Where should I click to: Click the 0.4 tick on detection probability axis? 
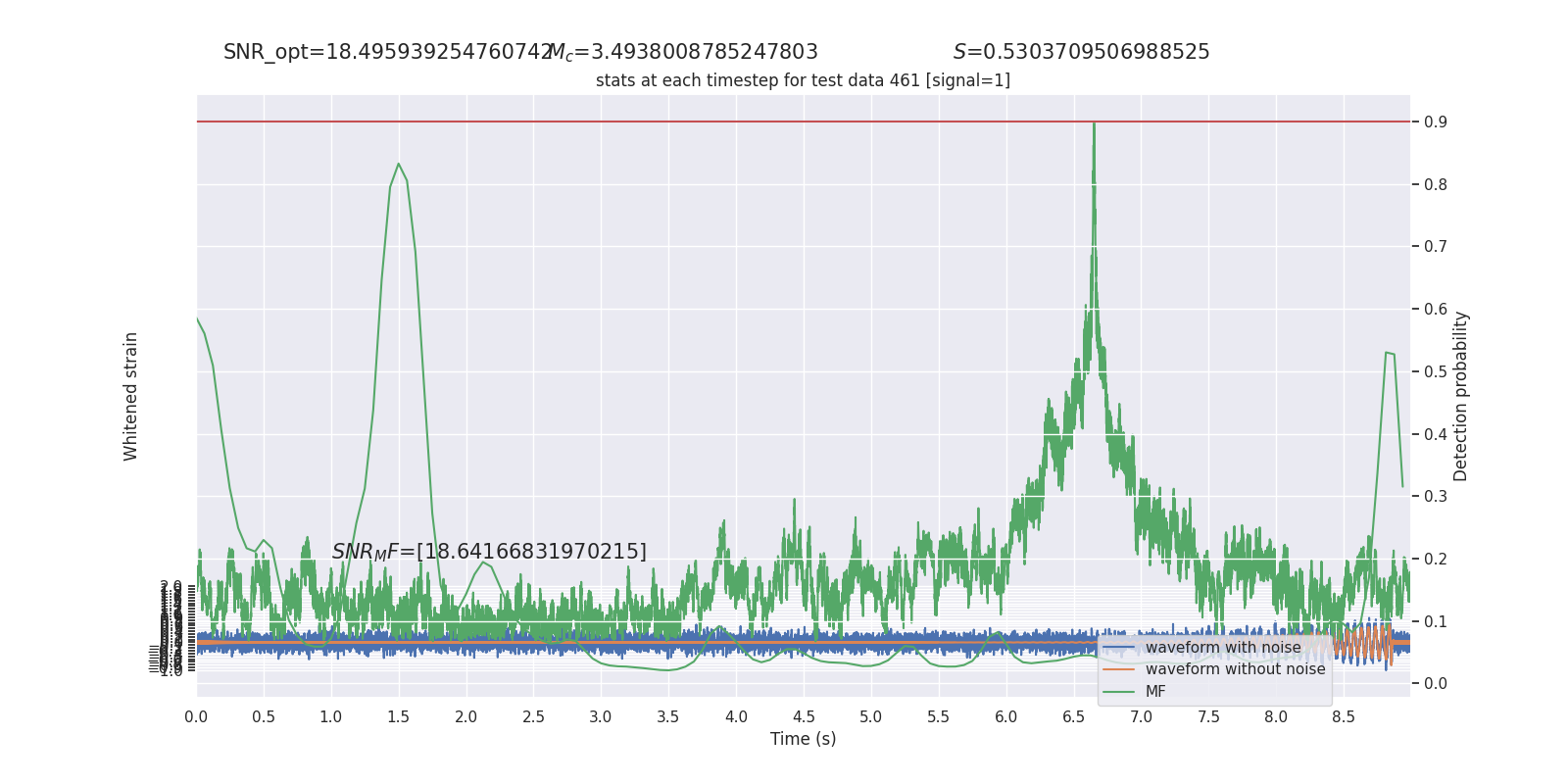tap(1436, 434)
